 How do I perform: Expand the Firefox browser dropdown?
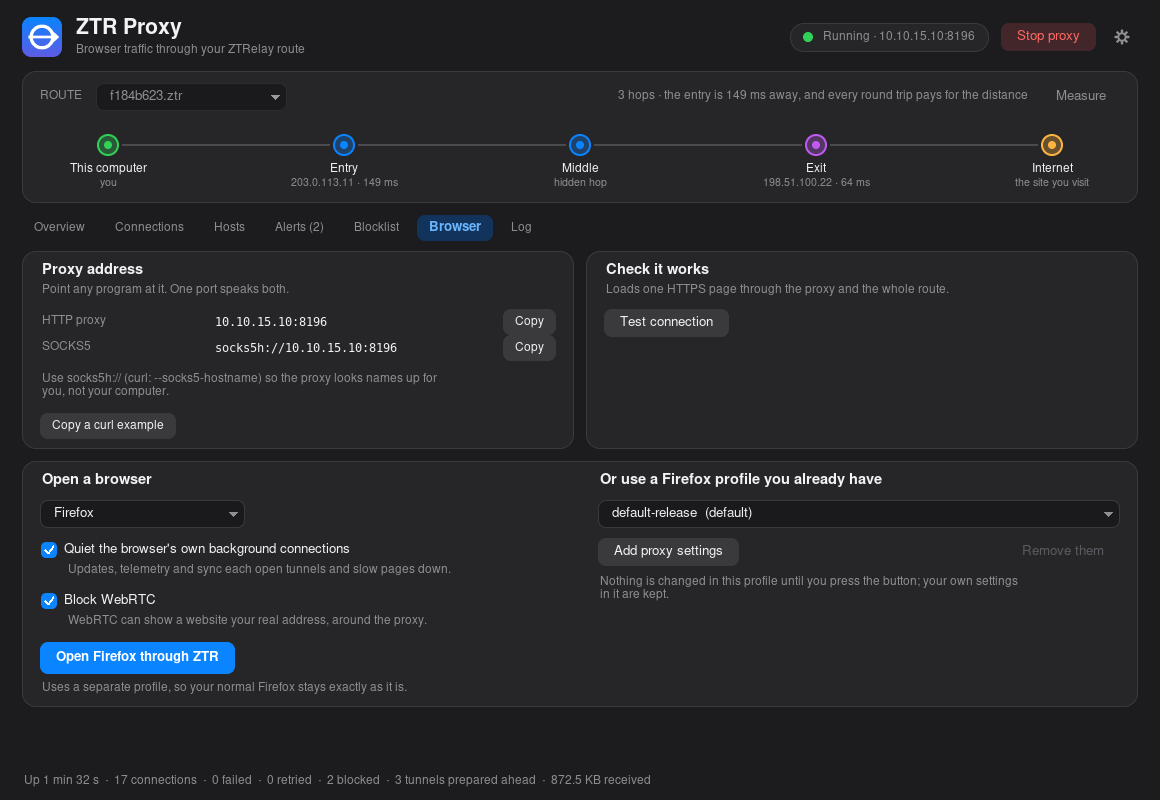pos(142,514)
